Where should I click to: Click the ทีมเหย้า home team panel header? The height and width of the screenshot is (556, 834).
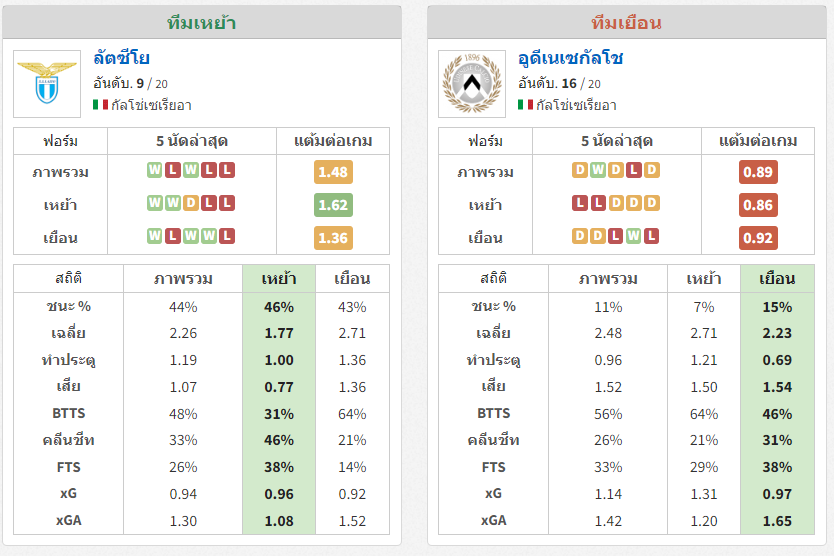point(202,23)
